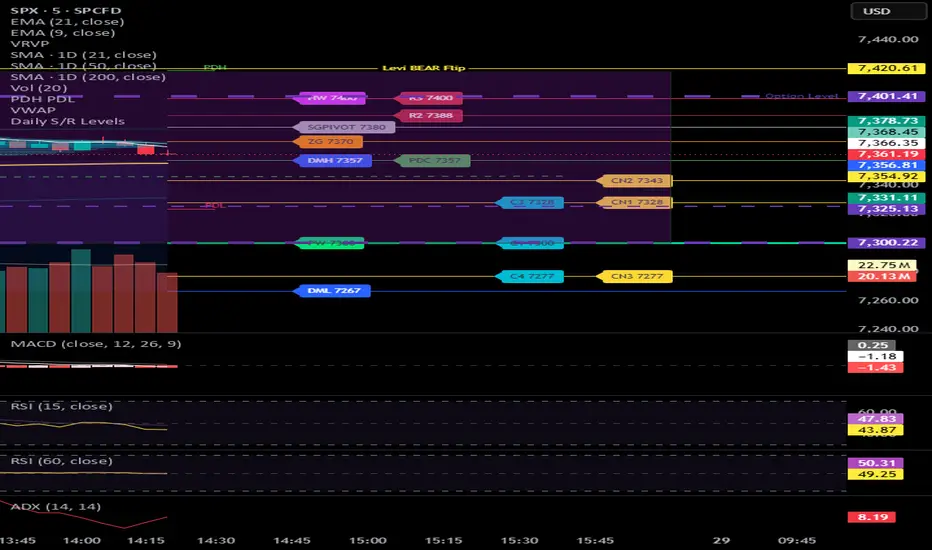Select the CN1 7328 level tag
The width and height of the screenshot is (932, 550).
point(635,203)
